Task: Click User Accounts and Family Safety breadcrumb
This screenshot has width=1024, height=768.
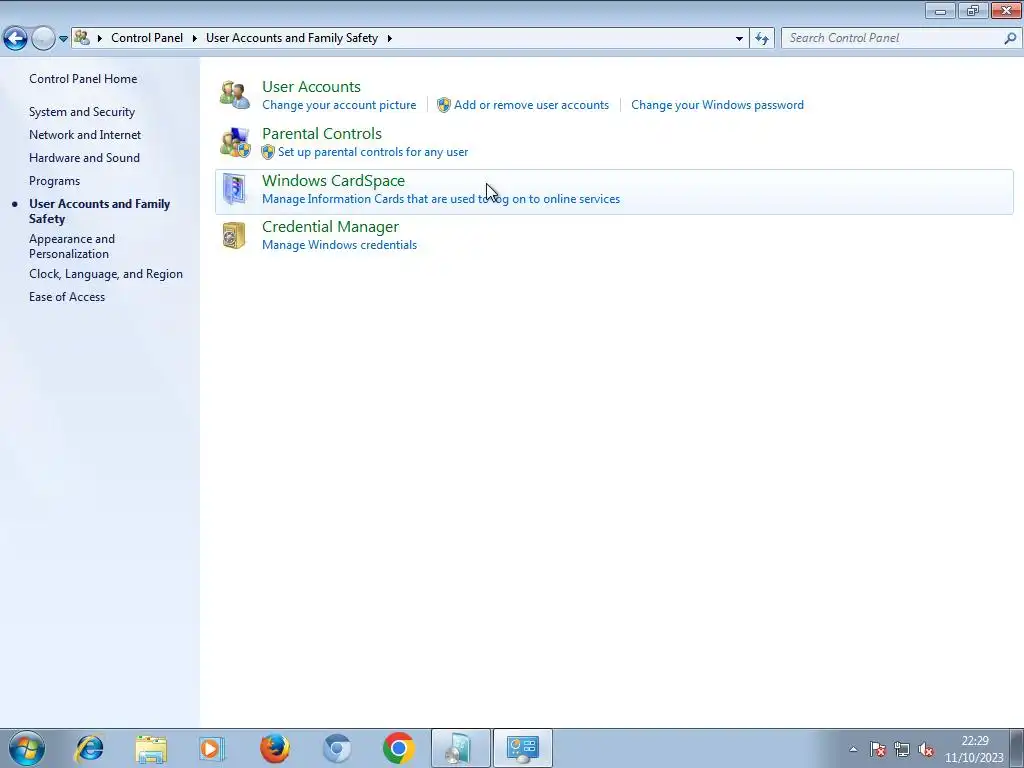Action: coord(292,38)
